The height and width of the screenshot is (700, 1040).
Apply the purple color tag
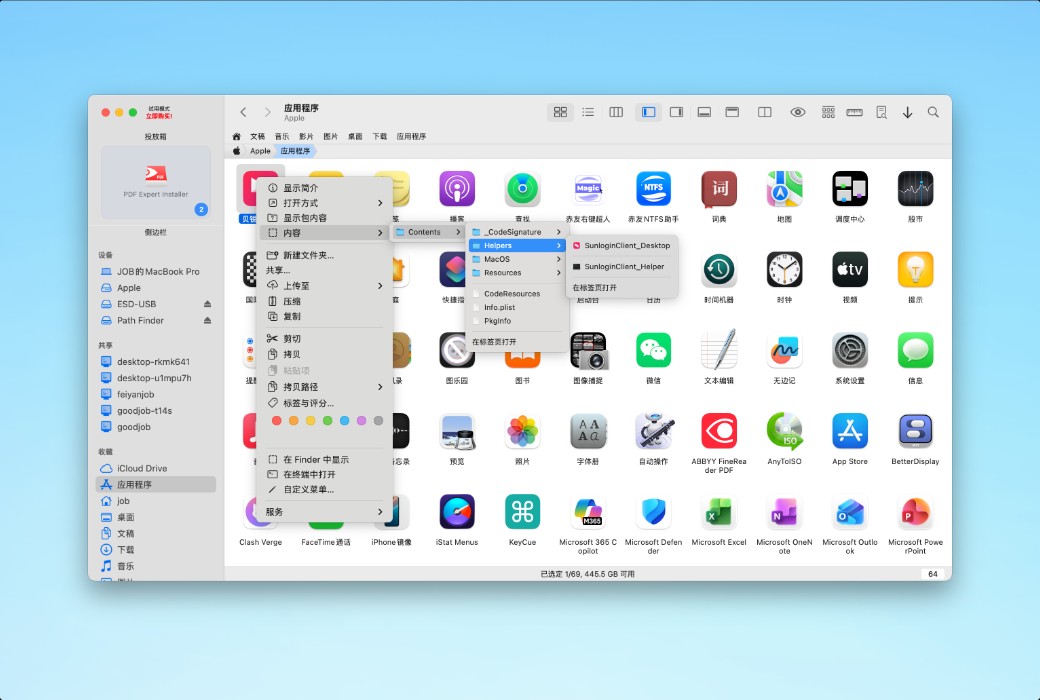pos(361,421)
